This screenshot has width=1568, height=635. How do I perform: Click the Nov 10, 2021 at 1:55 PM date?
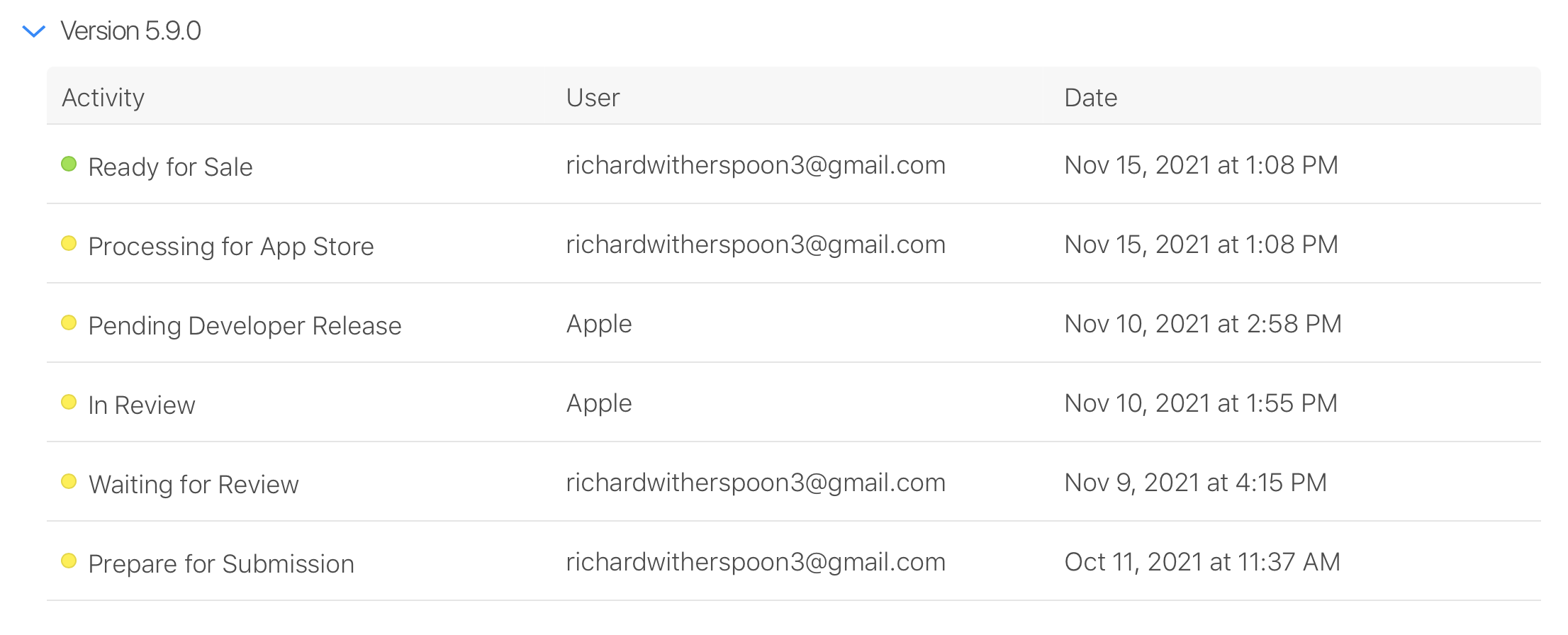pos(1201,403)
